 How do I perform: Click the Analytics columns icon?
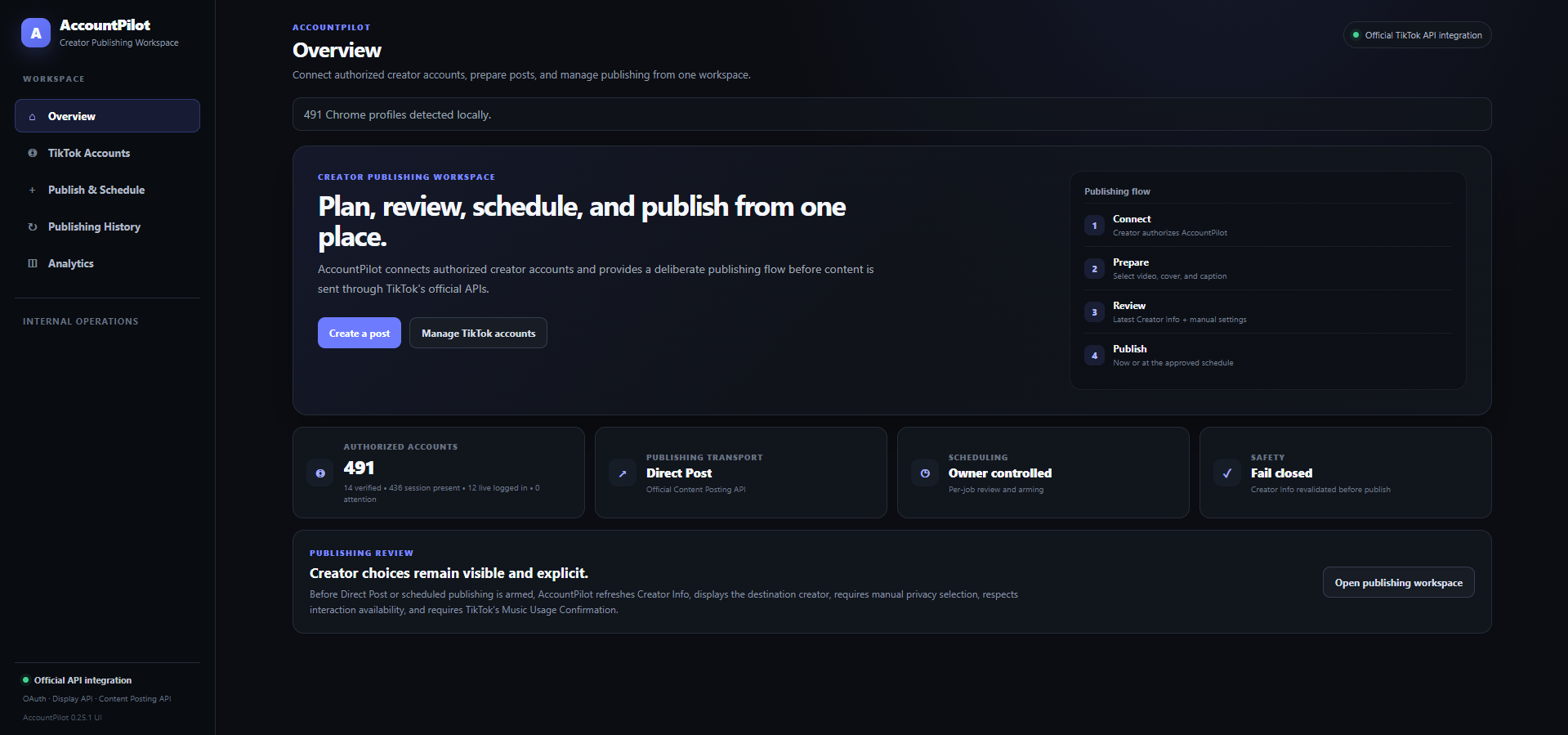(x=32, y=263)
